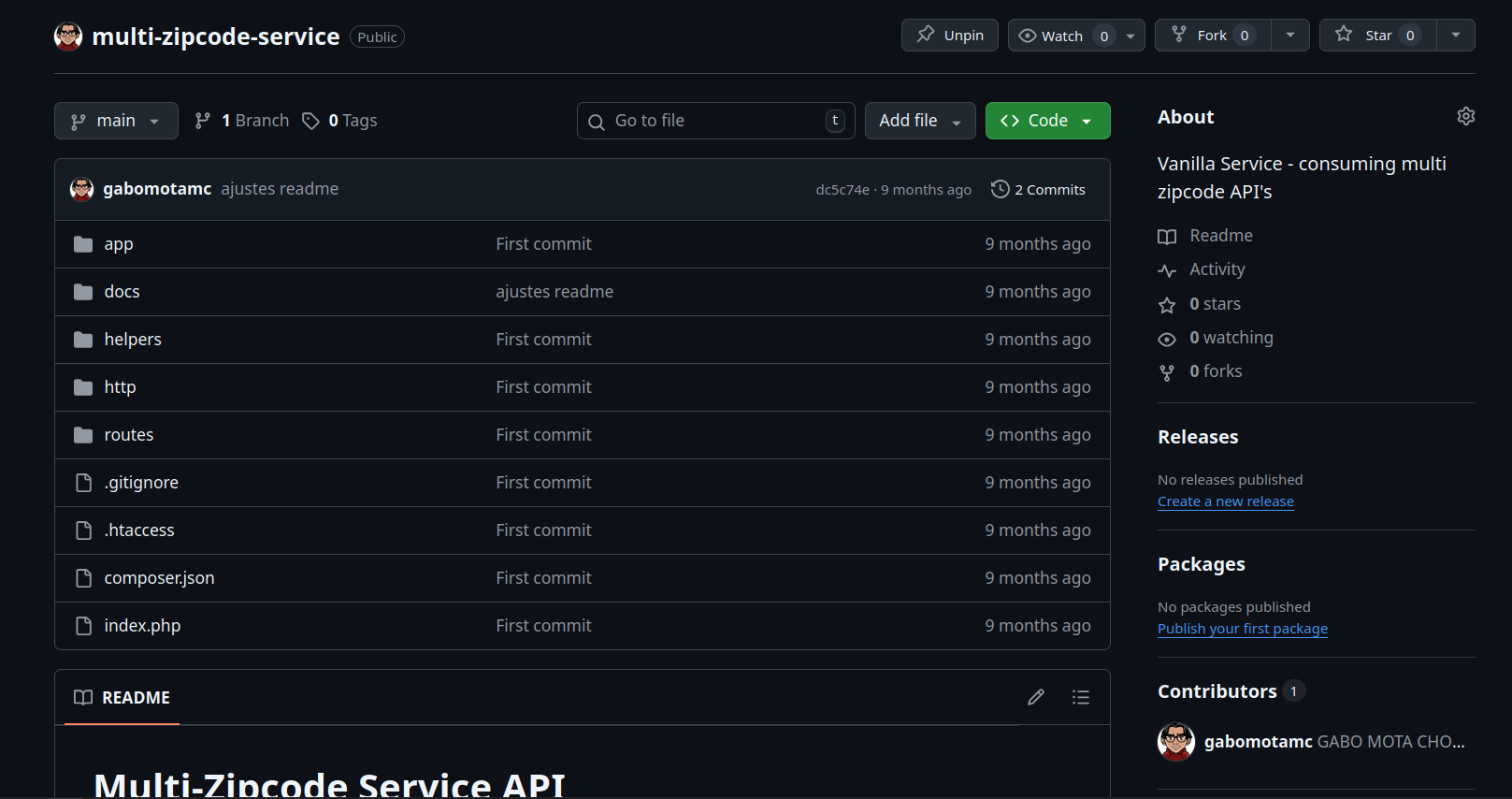Click the book icon next to Readme
This screenshot has width=1512, height=799.
(x=1167, y=237)
